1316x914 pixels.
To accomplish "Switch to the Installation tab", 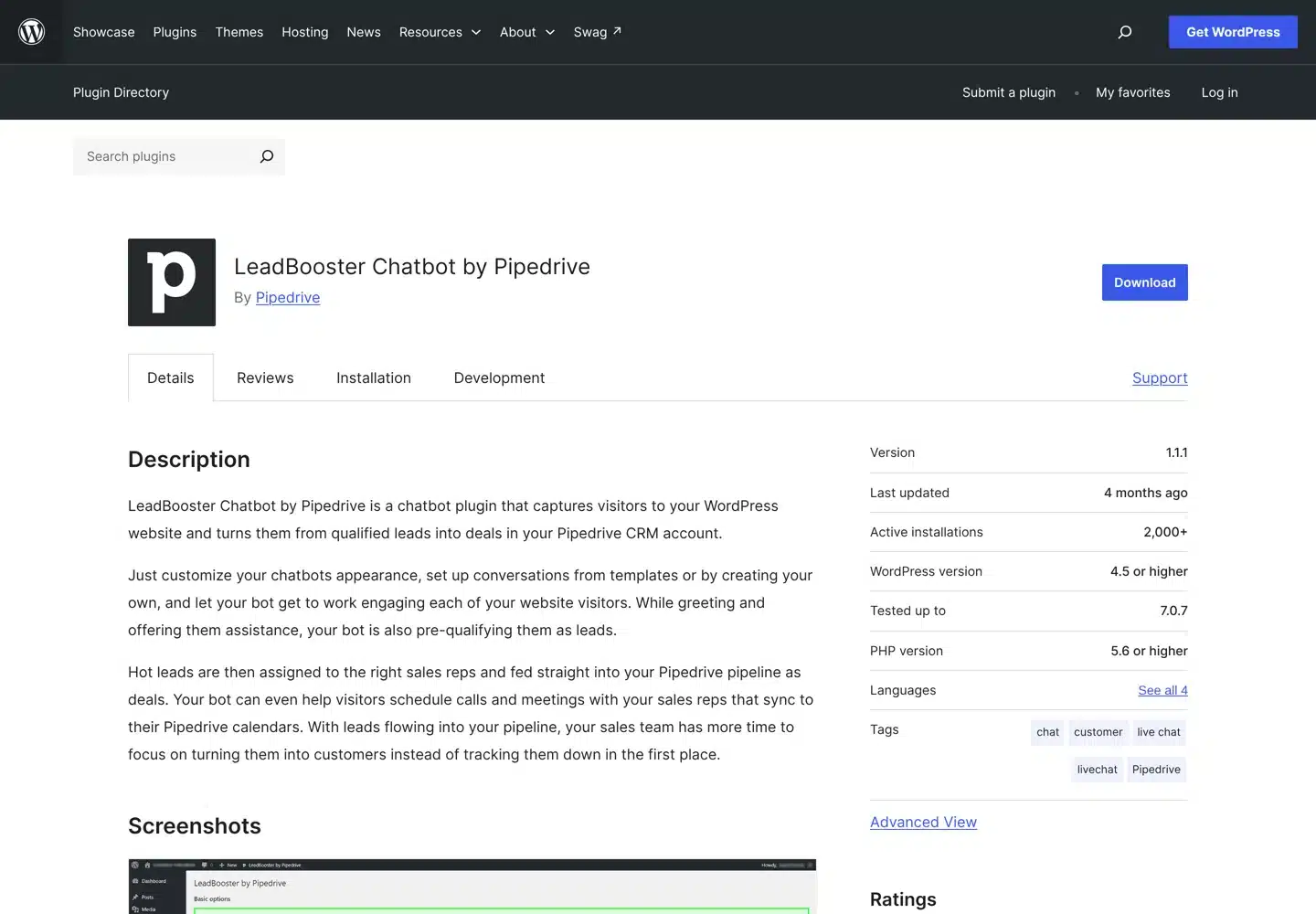I will coord(374,377).
